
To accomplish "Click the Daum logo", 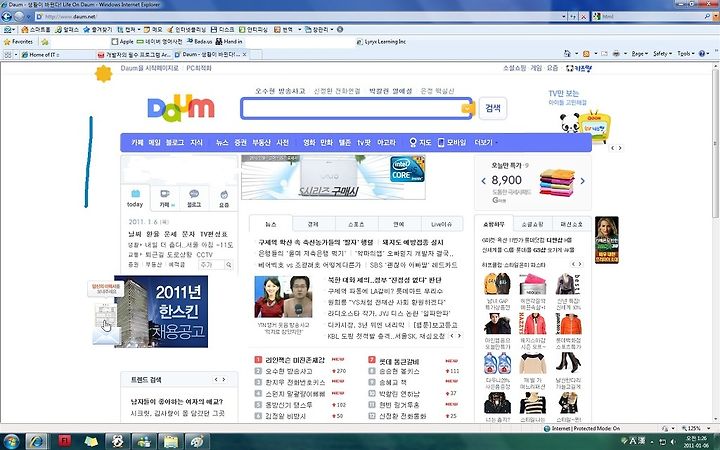I will 181,108.
